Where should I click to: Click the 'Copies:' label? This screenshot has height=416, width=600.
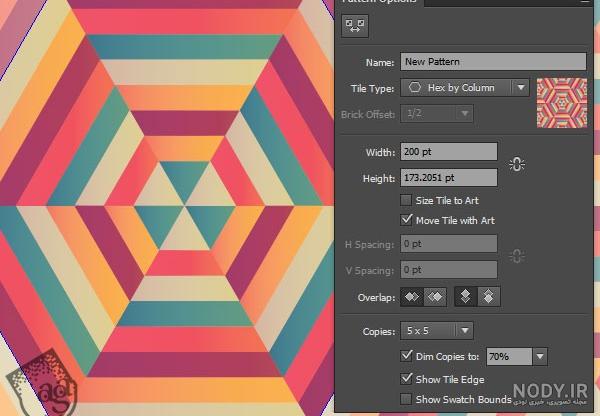click(x=379, y=331)
